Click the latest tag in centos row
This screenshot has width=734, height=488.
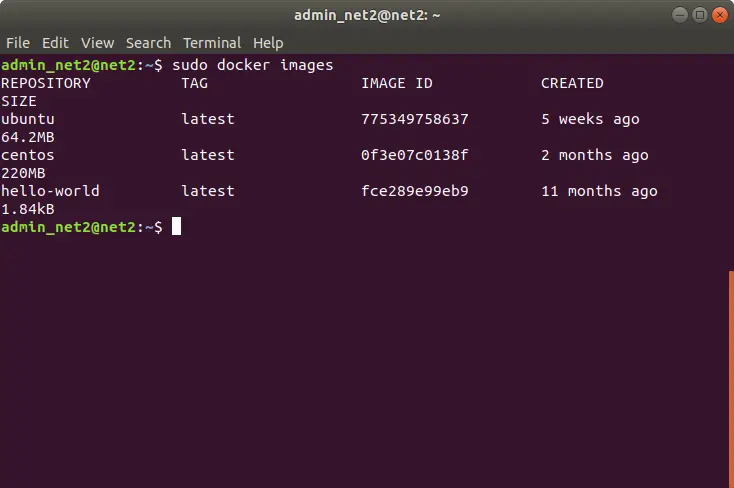tap(208, 155)
